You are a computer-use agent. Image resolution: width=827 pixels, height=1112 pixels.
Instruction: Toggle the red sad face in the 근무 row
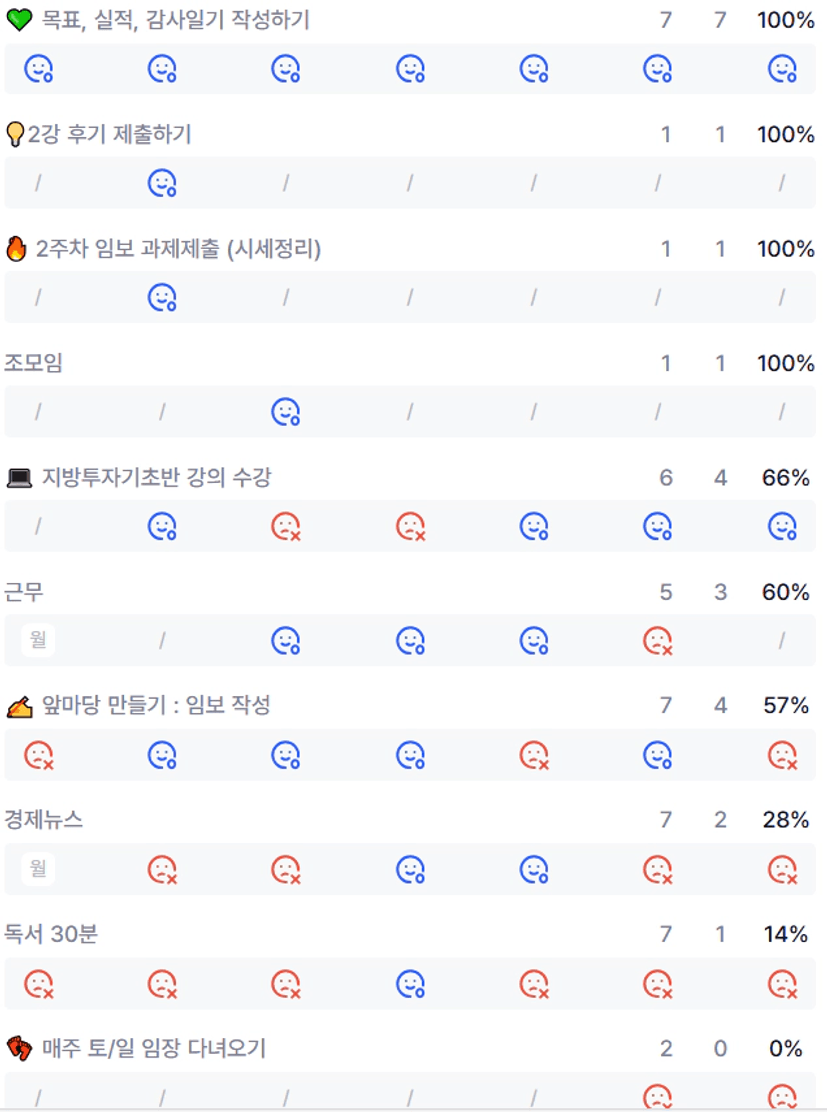657,641
